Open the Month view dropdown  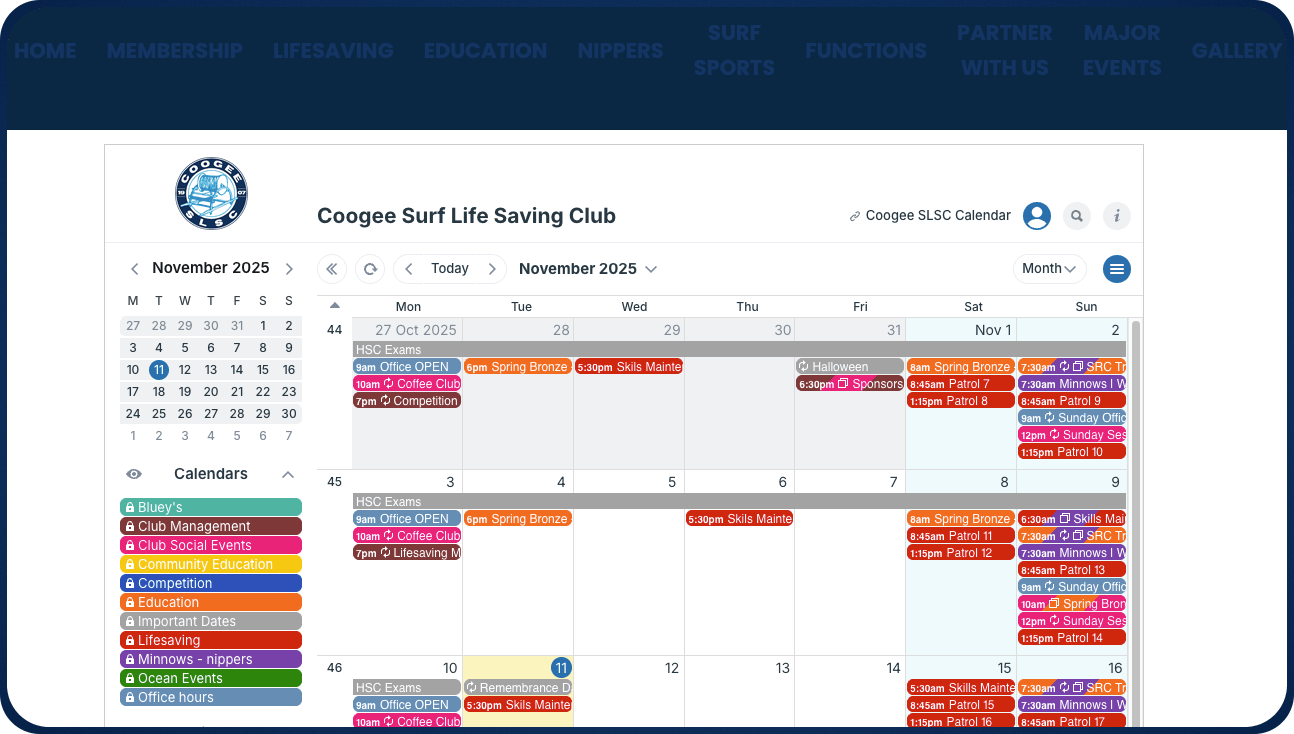coord(1050,269)
